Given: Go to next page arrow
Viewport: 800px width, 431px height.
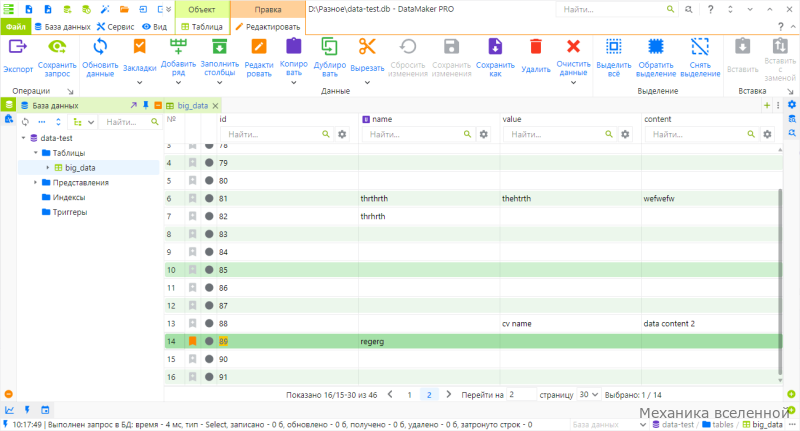Looking at the screenshot, I should (x=448, y=394).
